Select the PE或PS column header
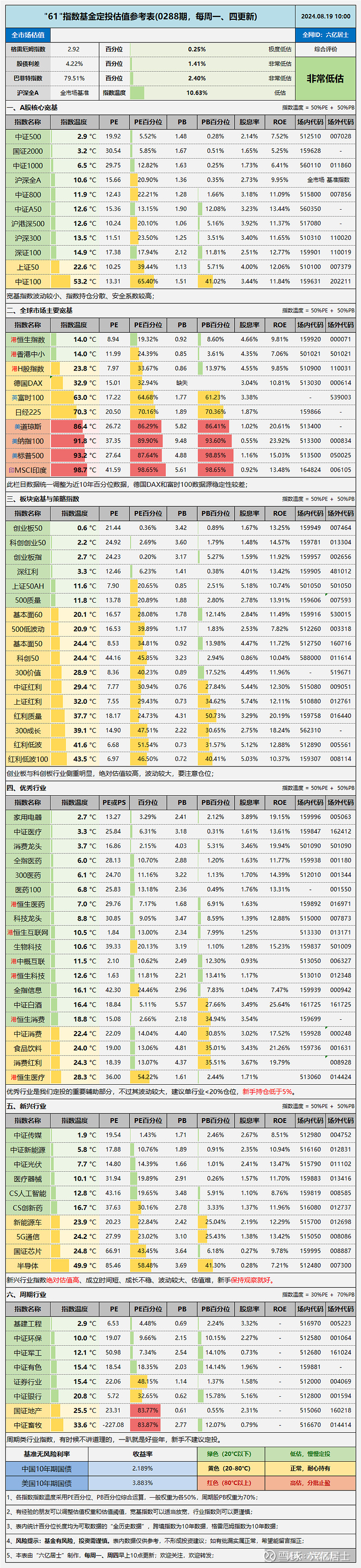 point(114,802)
